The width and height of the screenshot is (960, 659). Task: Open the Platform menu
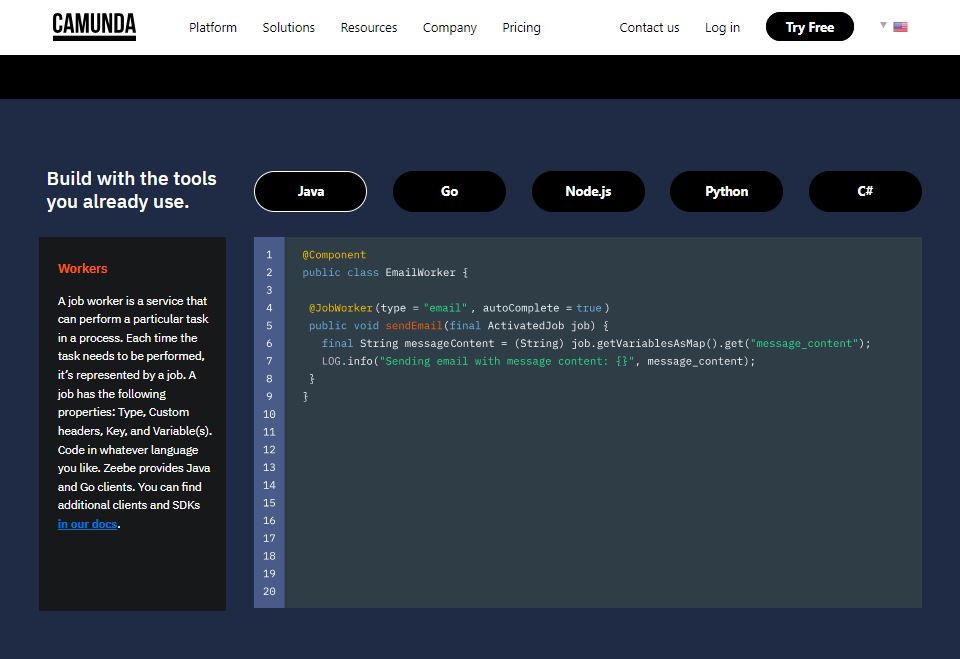[x=212, y=28]
